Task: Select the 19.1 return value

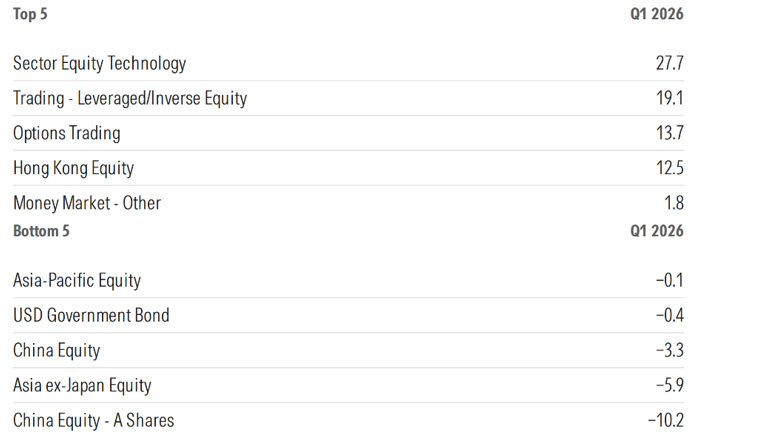Action: pos(670,98)
